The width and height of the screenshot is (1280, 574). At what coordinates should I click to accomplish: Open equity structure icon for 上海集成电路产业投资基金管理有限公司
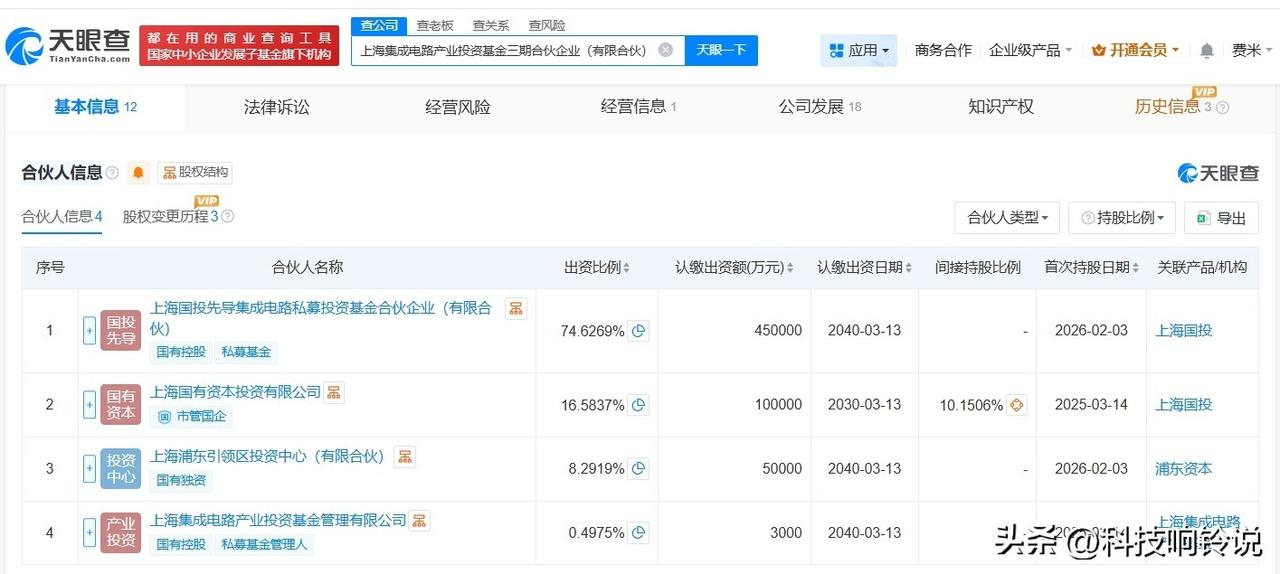point(419,520)
